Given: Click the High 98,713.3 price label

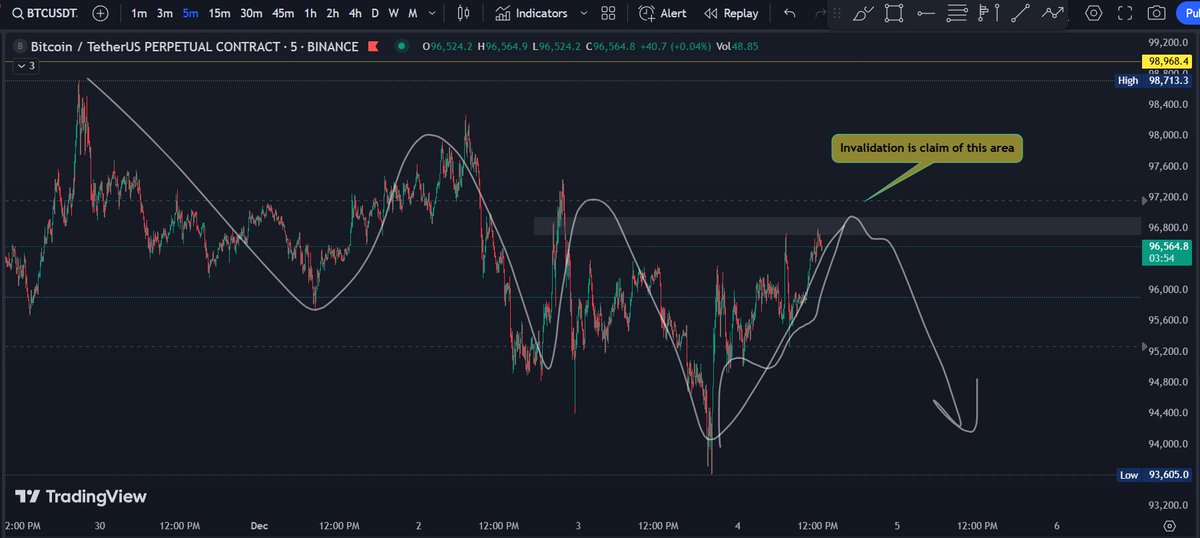Looking at the screenshot, I should pos(1153,80).
